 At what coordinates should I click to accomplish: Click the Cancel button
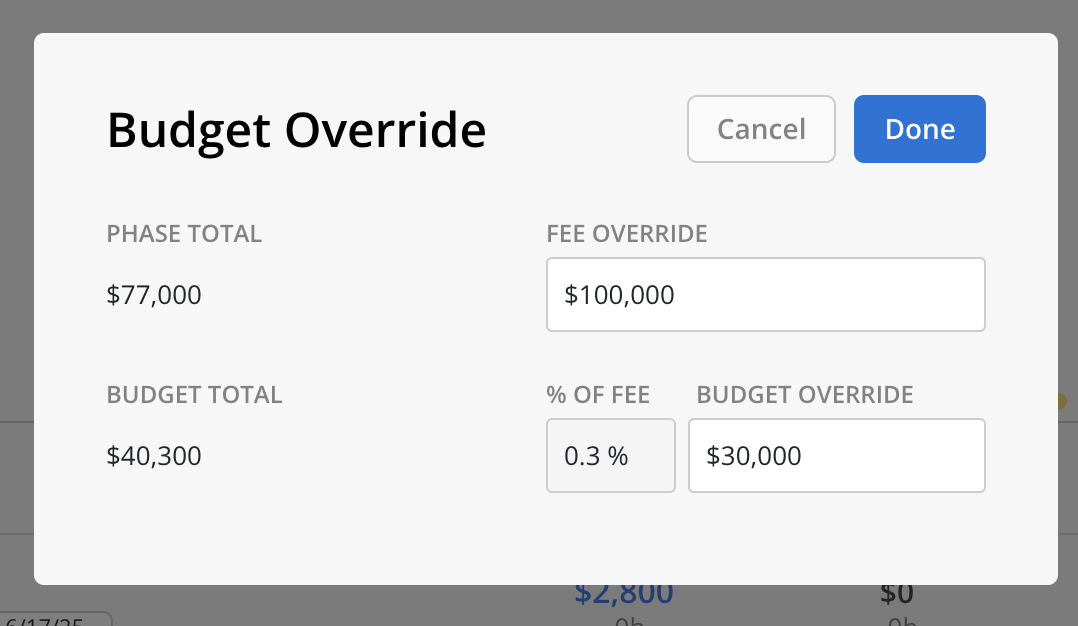761,129
